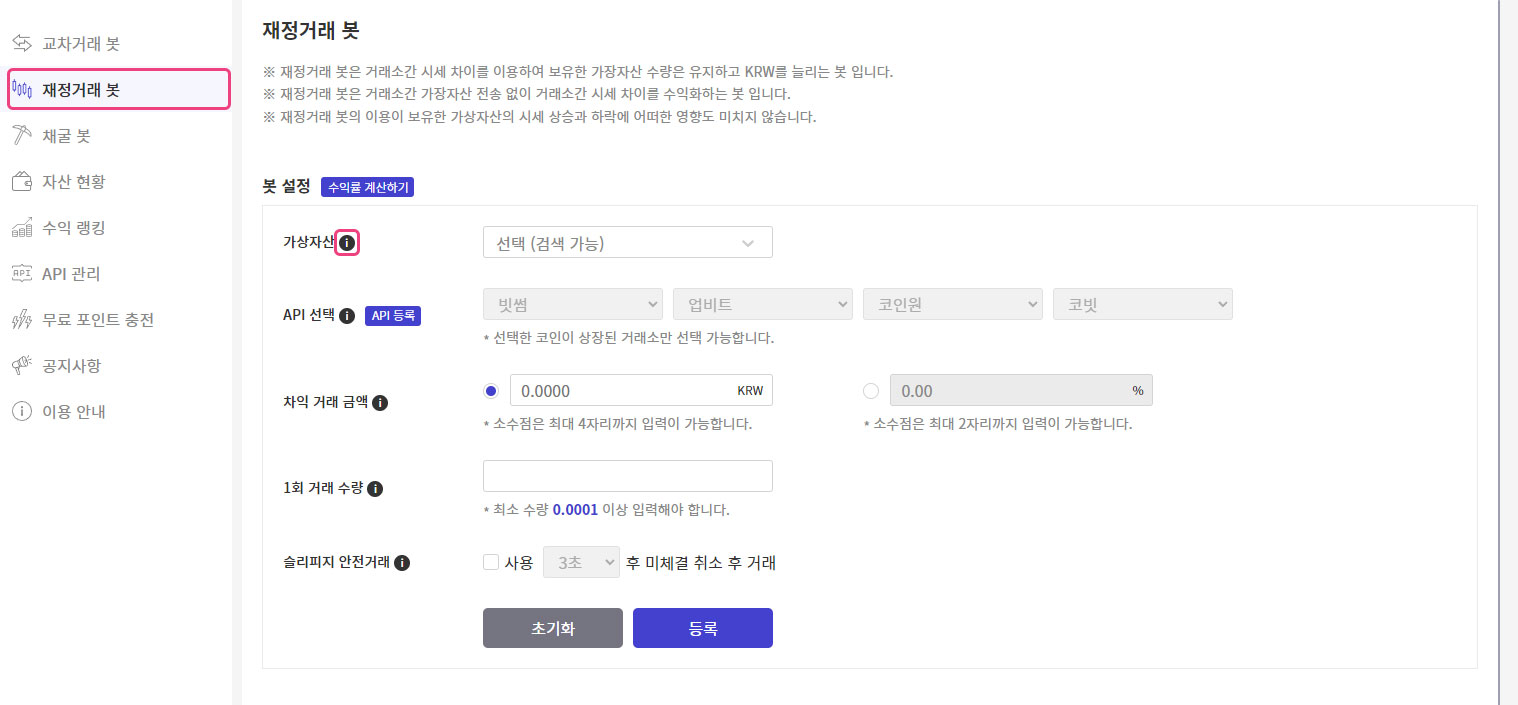The height and width of the screenshot is (705, 1518).
Task: Open the 3초 delay time dropdown
Action: (581, 562)
